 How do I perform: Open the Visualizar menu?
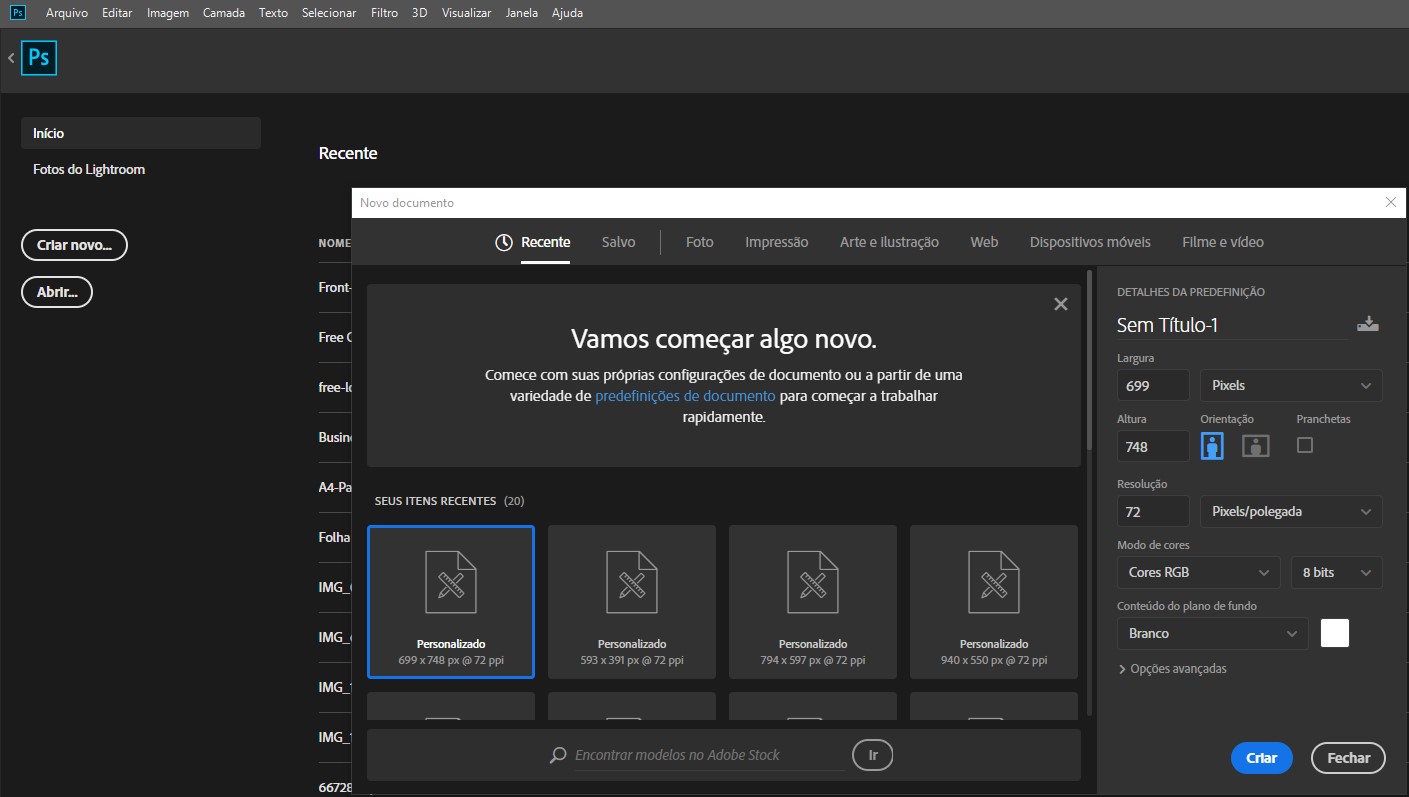tap(466, 13)
